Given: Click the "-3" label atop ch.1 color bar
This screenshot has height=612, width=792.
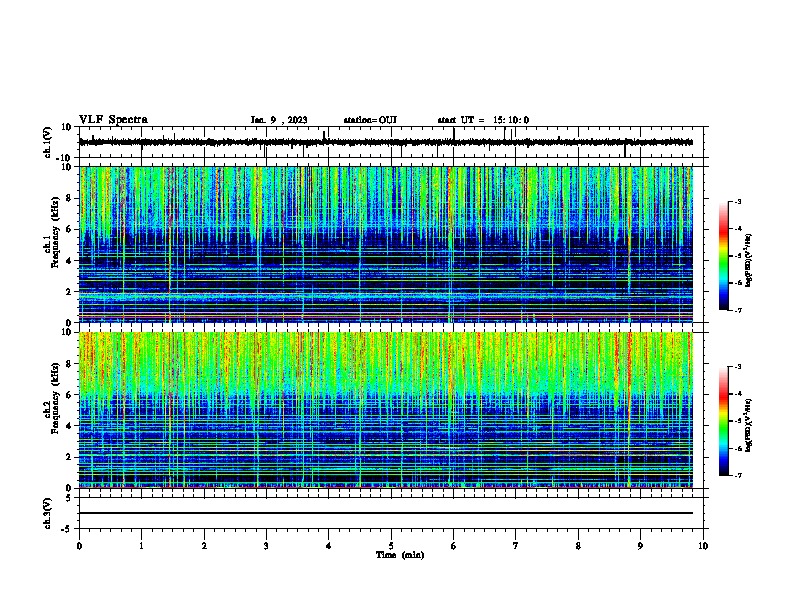Looking at the screenshot, I should point(737,201).
